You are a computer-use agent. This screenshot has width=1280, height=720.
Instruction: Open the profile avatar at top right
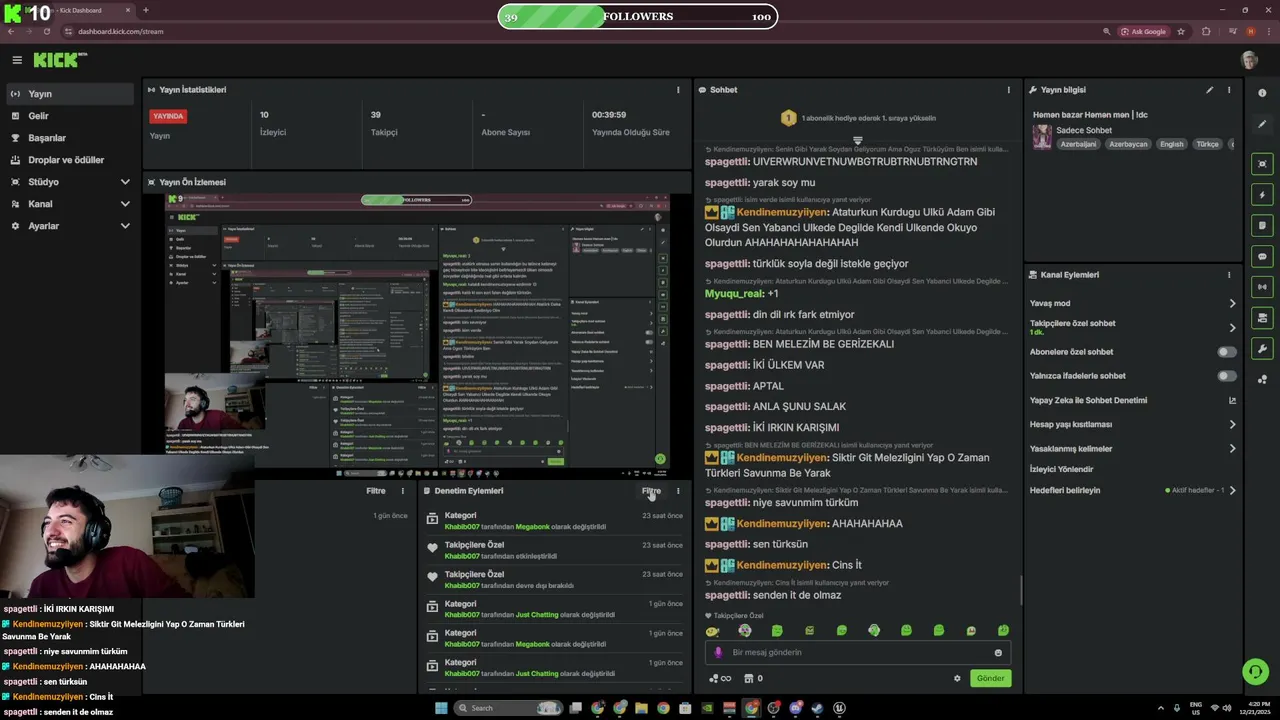click(1250, 60)
